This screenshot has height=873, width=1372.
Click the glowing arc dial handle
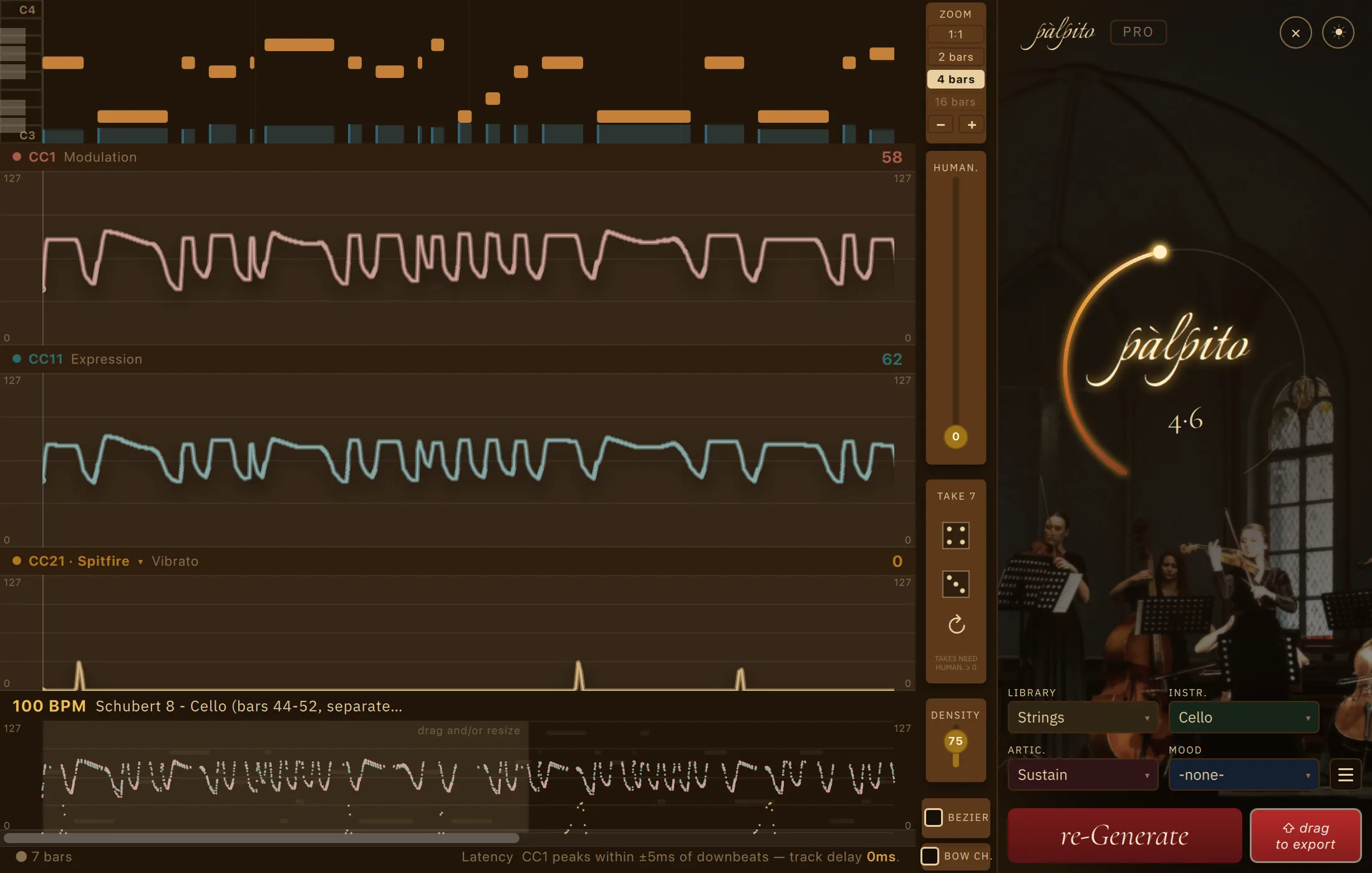click(x=1159, y=252)
